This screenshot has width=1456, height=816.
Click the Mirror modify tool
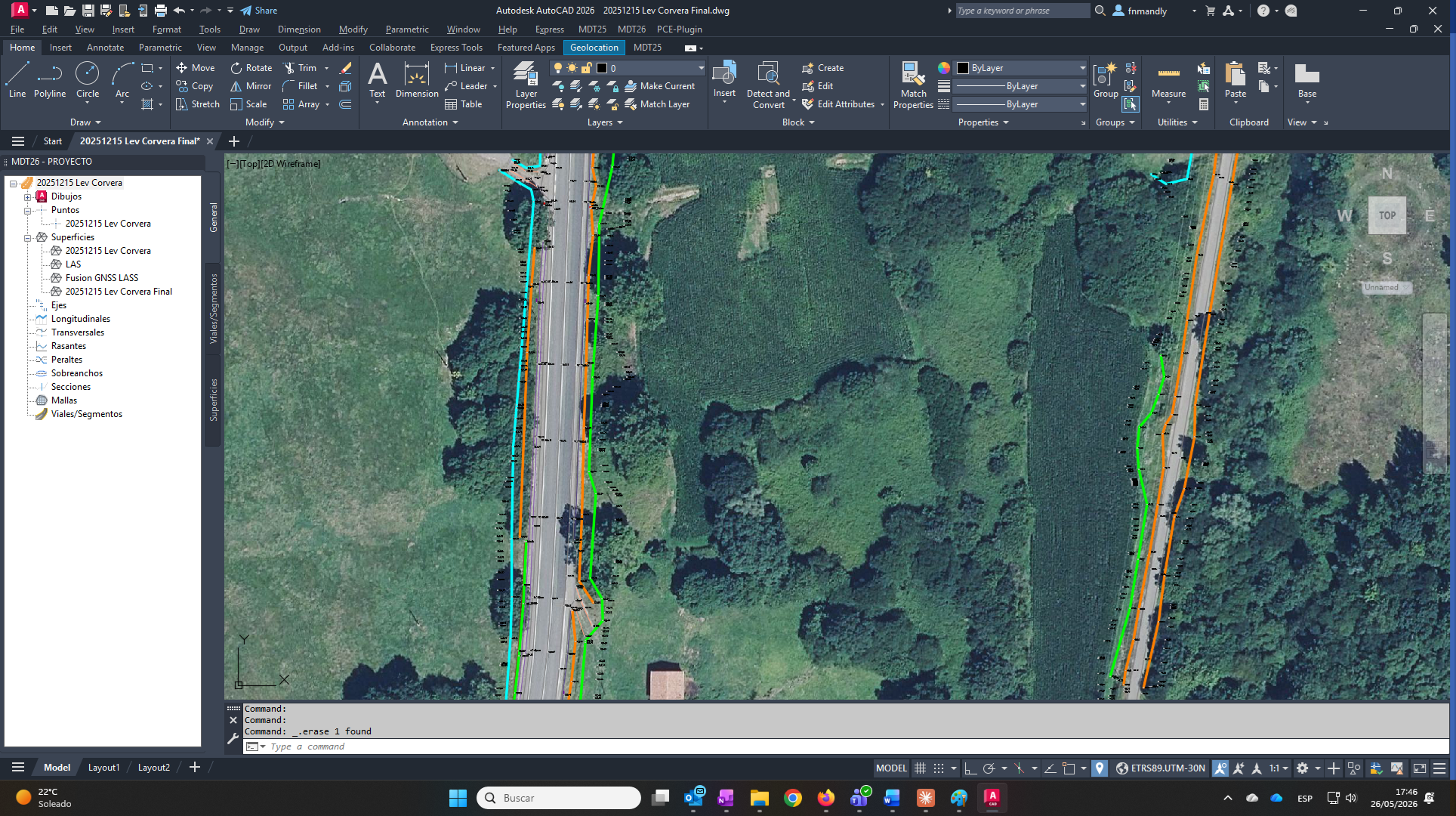[251, 86]
